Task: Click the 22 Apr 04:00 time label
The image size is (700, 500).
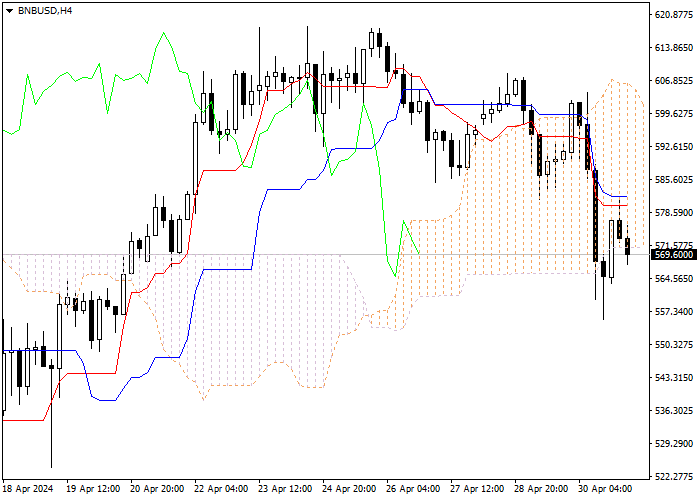Action: tap(221, 489)
